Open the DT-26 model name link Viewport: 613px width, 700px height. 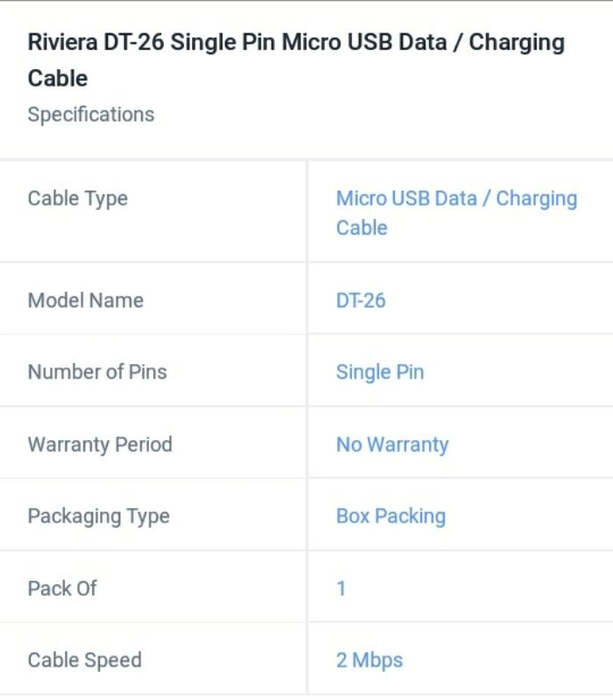pos(360,300)
